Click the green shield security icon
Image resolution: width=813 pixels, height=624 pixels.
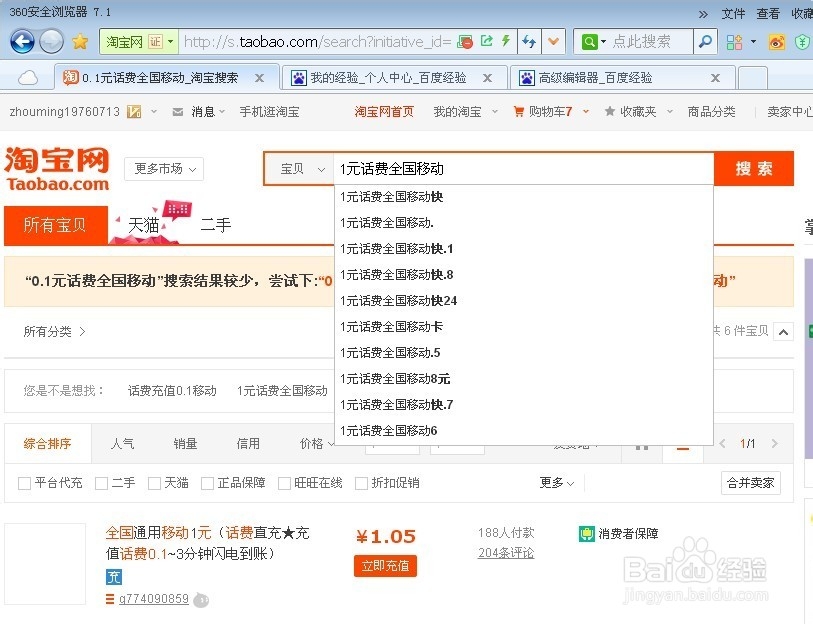pyautogui.click(x=802, y=42)
